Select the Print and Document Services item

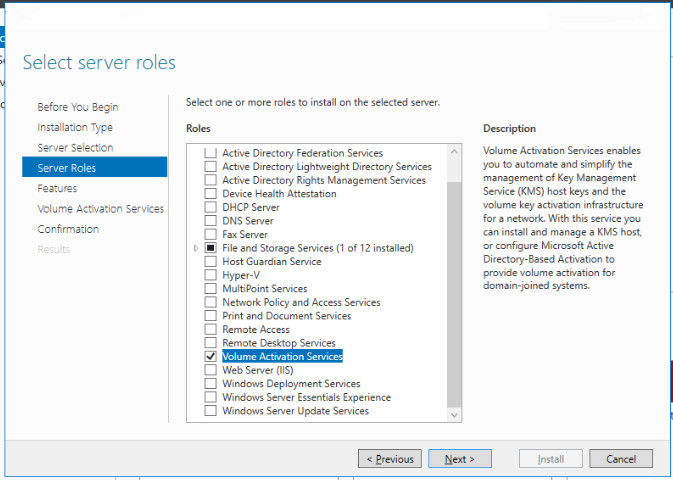pos(286,316)
